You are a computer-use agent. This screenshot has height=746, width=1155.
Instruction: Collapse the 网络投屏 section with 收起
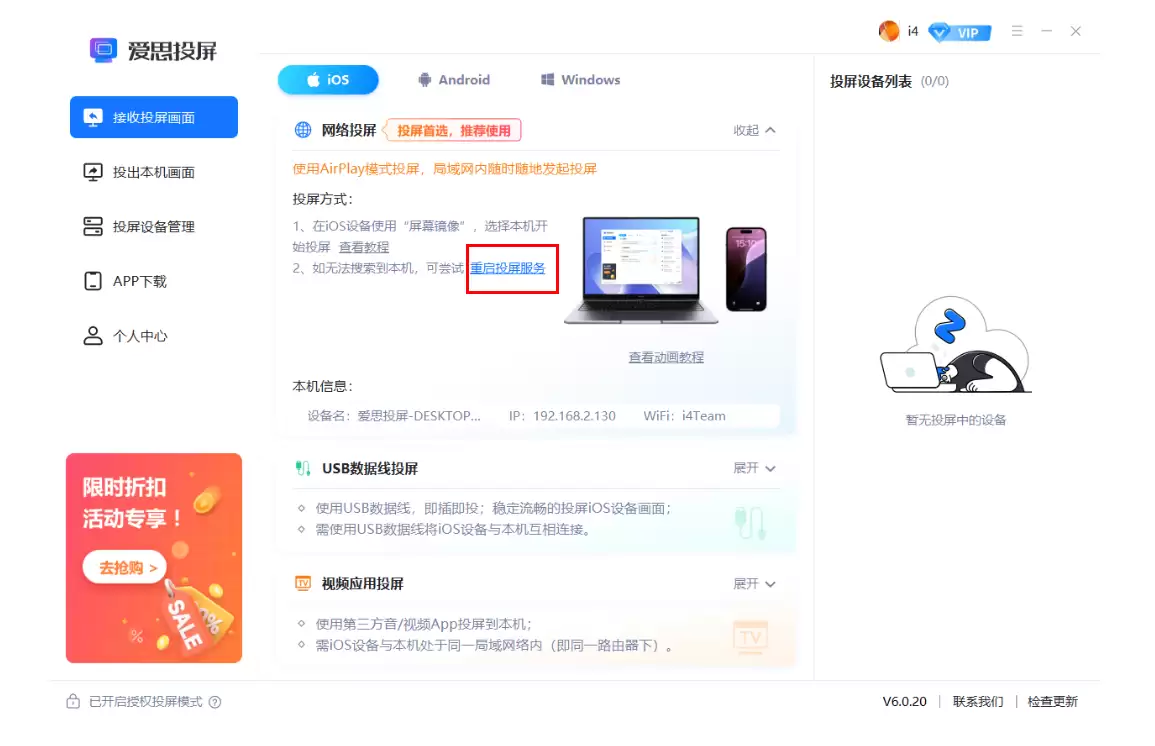(x=754, y=130)
